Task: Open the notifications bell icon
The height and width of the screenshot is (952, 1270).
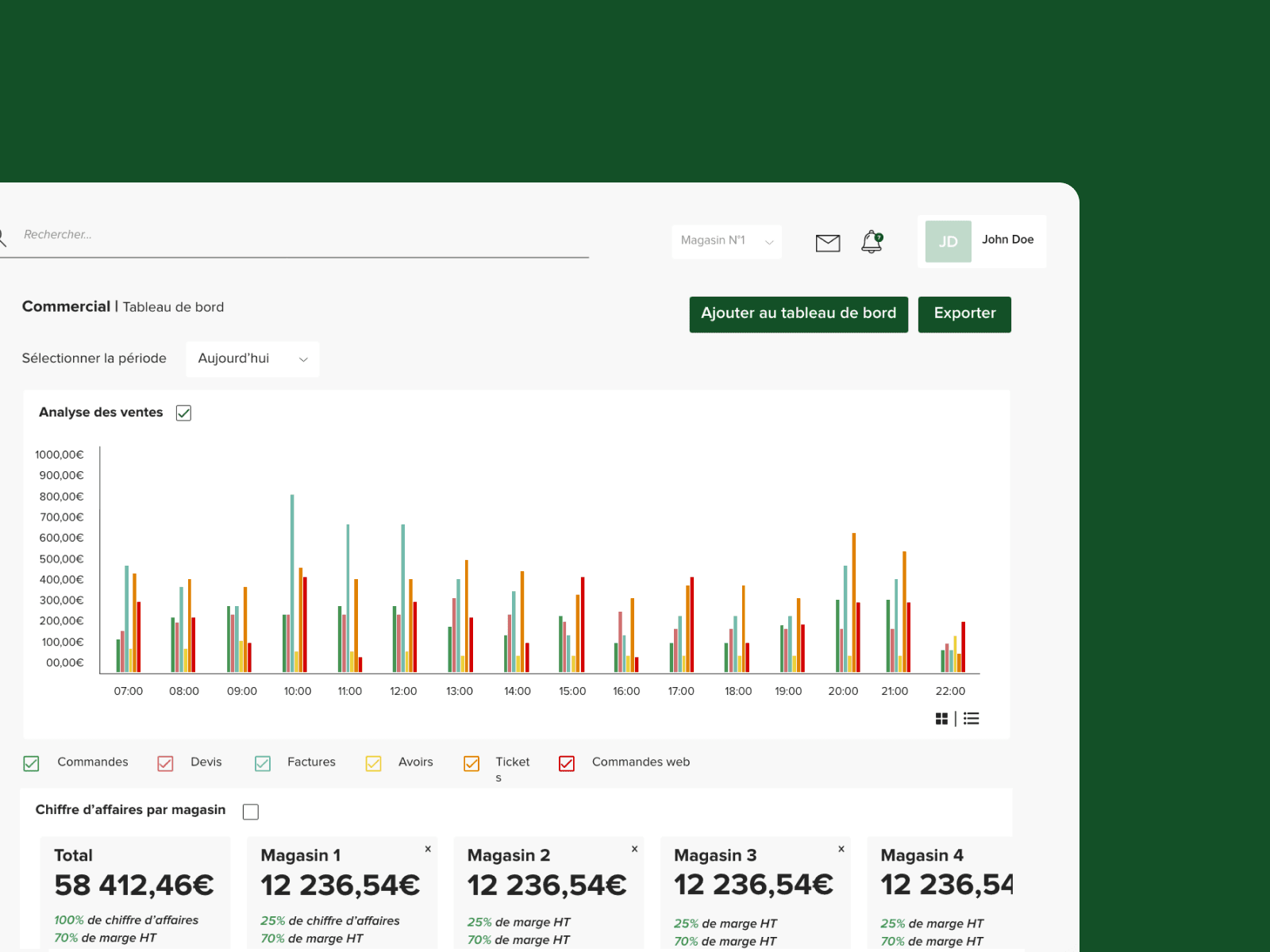Action: (872, 242)
